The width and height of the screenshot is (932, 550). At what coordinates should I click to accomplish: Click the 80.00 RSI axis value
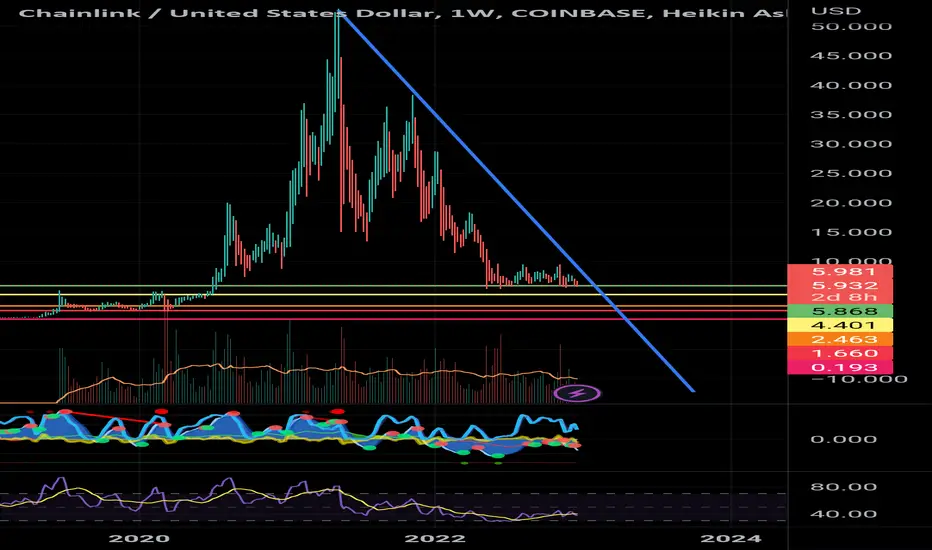pos(843,487)
